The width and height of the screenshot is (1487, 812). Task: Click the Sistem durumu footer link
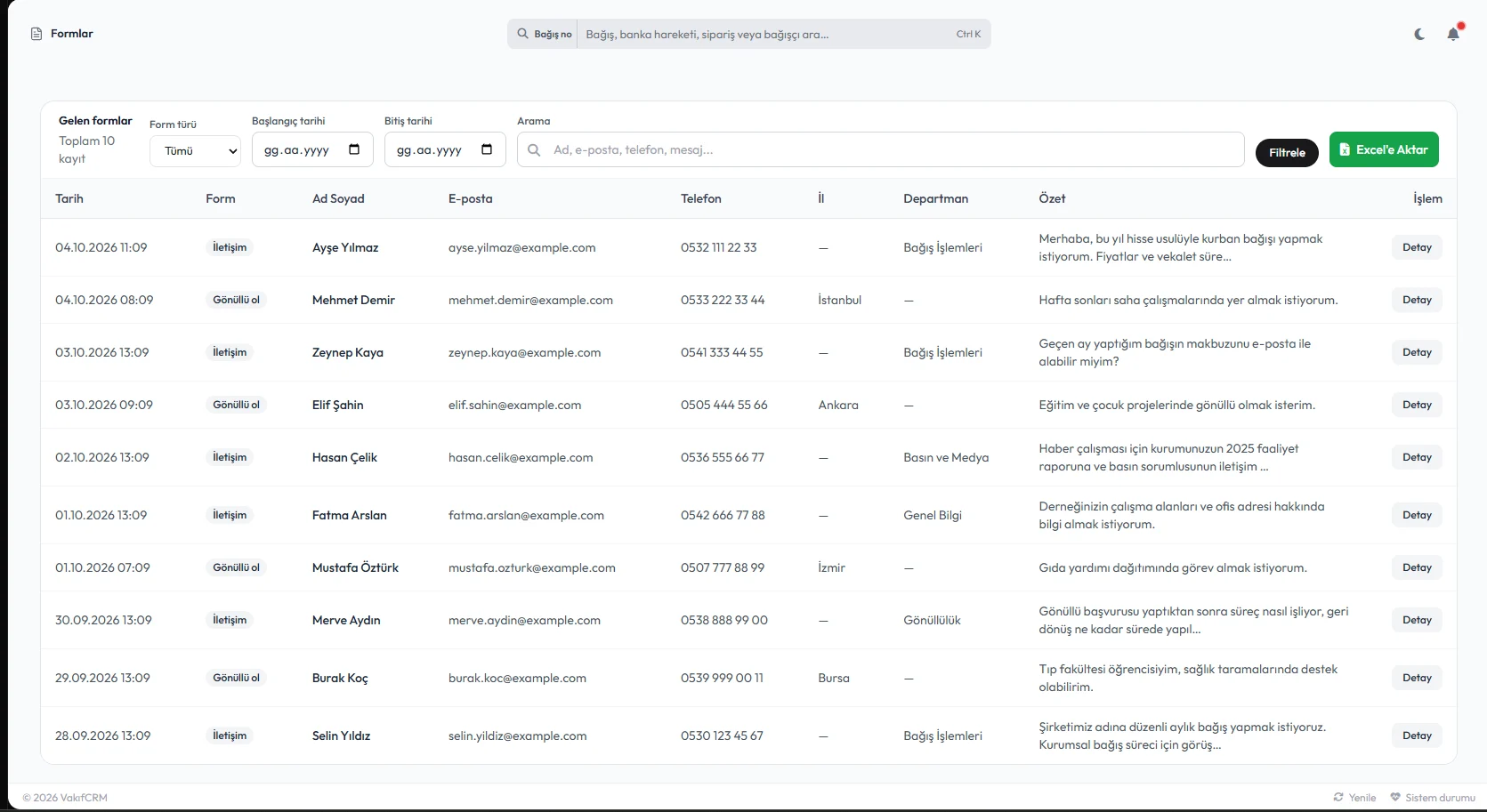coord(1433,797)
